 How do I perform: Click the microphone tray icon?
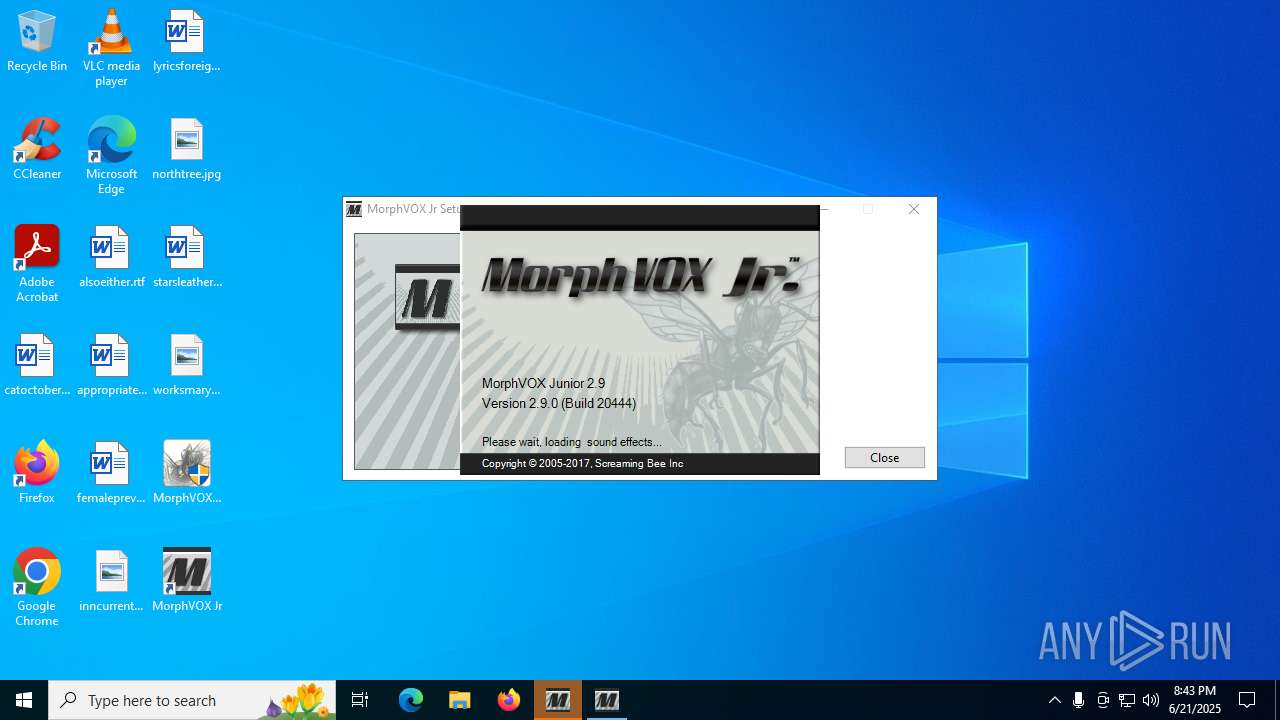click(1078, 700)
